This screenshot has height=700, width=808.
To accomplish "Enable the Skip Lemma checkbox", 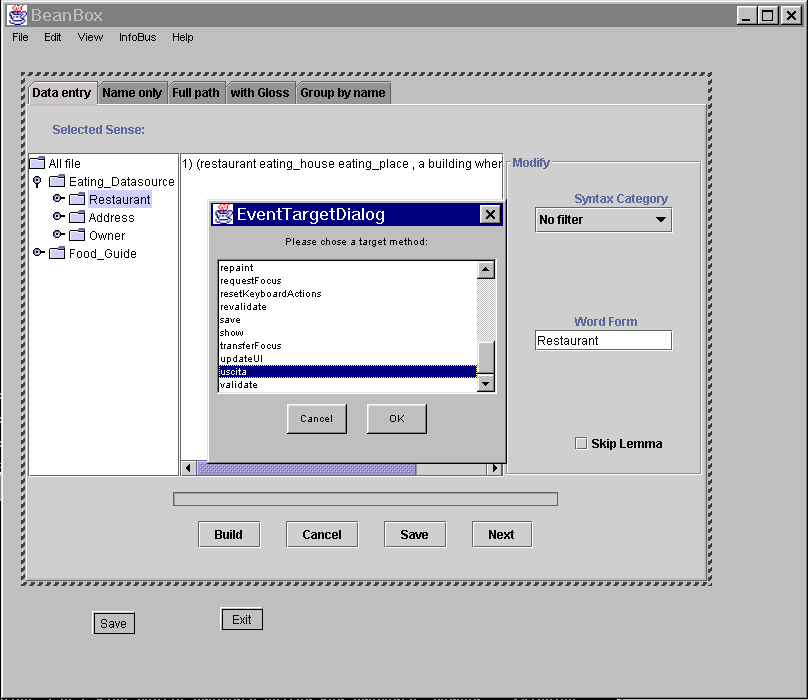I will (581, 444).
